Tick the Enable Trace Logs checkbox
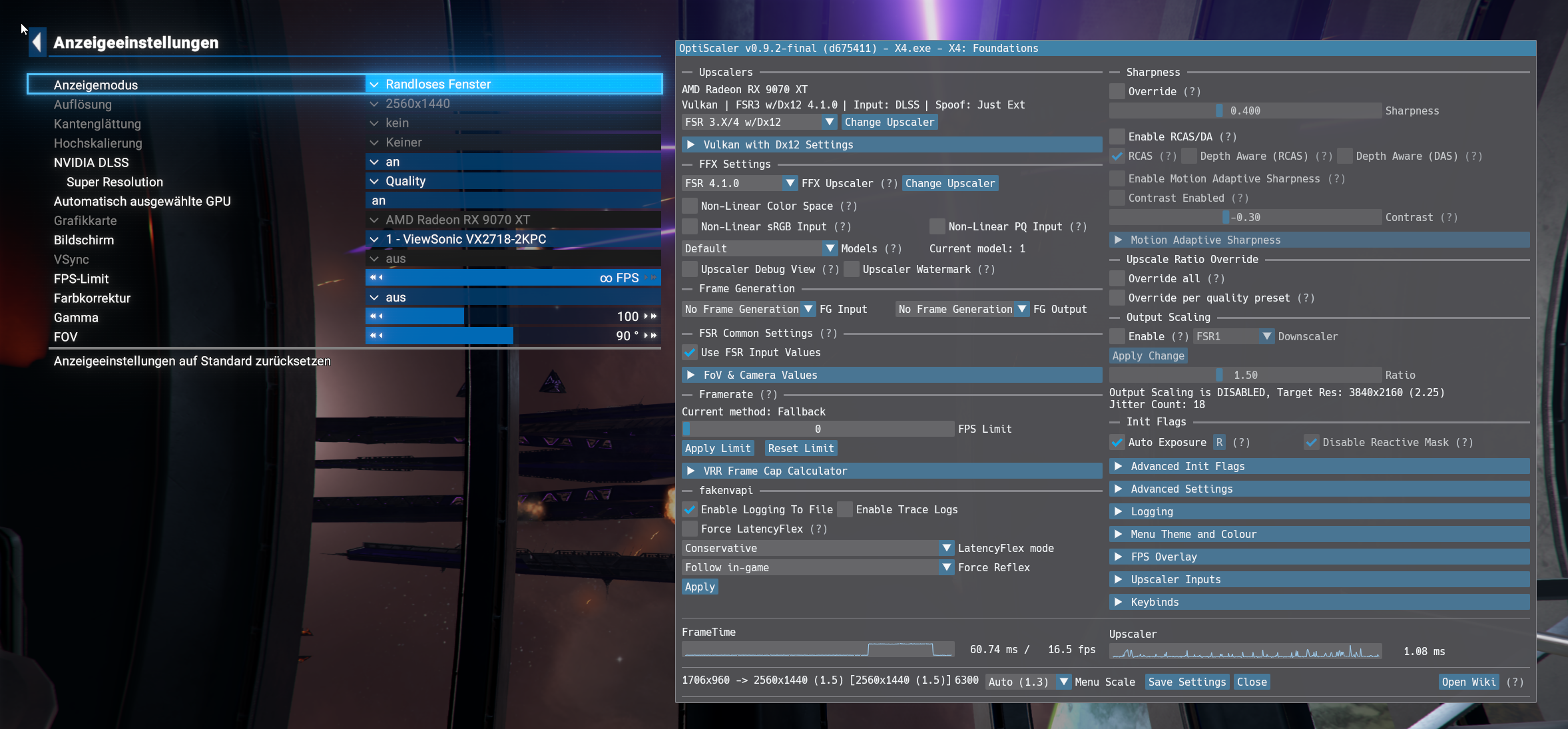The height and width of the screenshot is (729, 1568). click(x=845, y=509)
